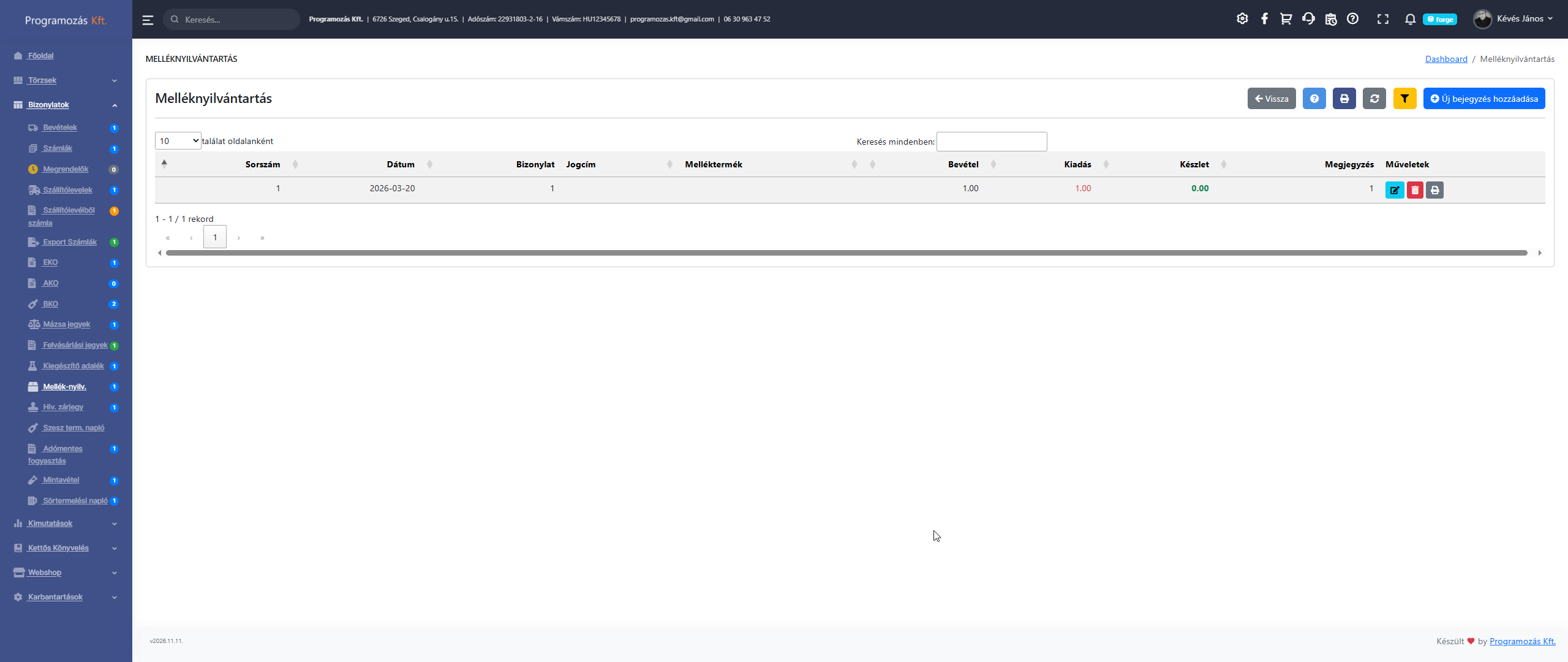
Task: Open the blue help question-mark button
Action: click(x=1314, y=99)
